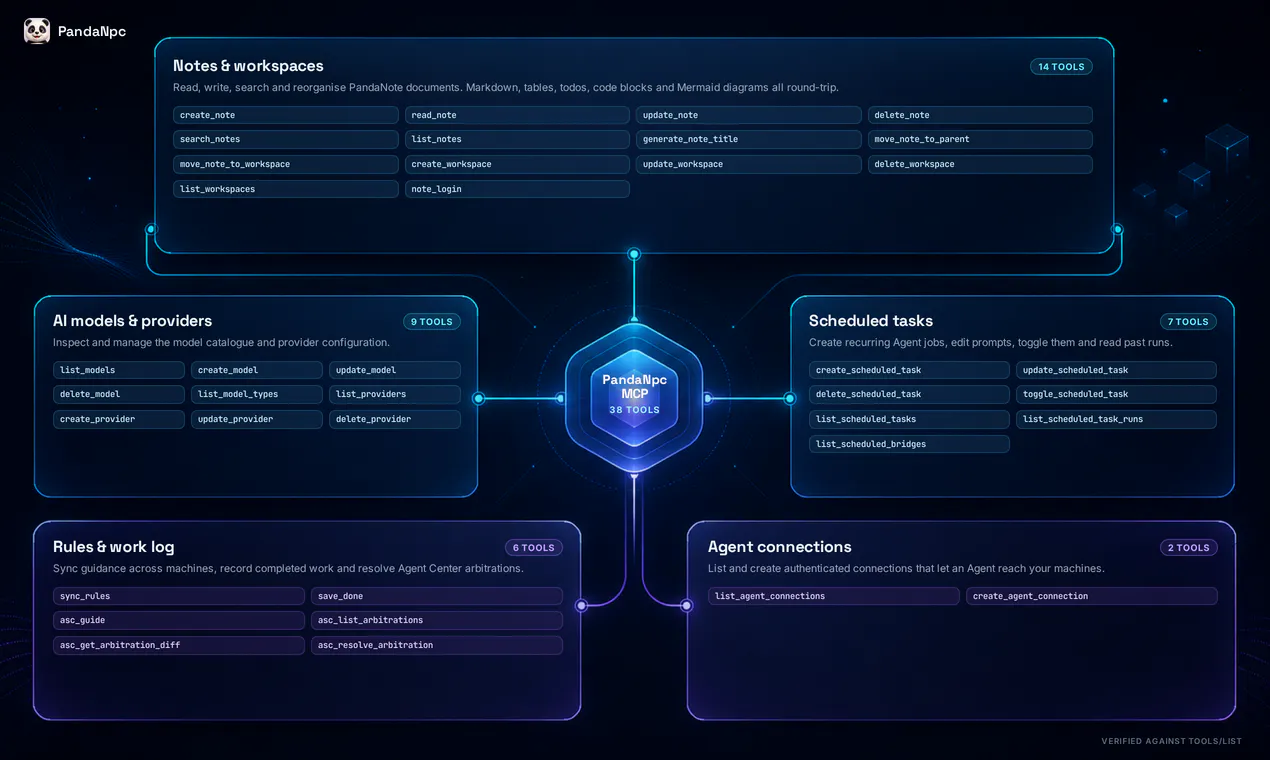Click the Agent connections heading

pos(780,547)
